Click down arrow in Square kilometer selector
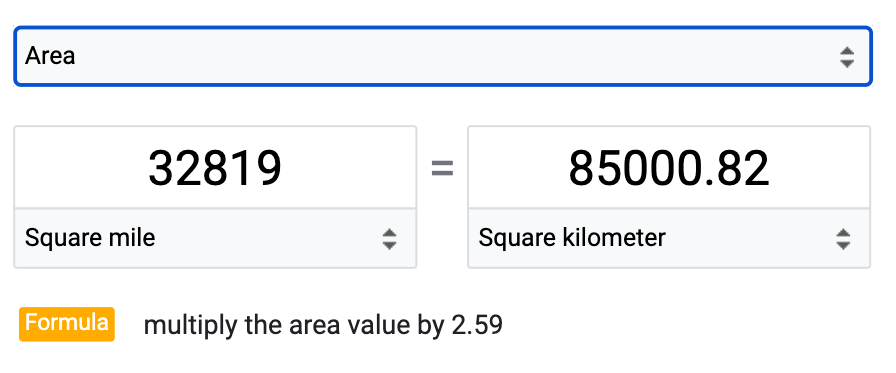The width and height of the screenshot is (896, 373). tap(843, 245)
